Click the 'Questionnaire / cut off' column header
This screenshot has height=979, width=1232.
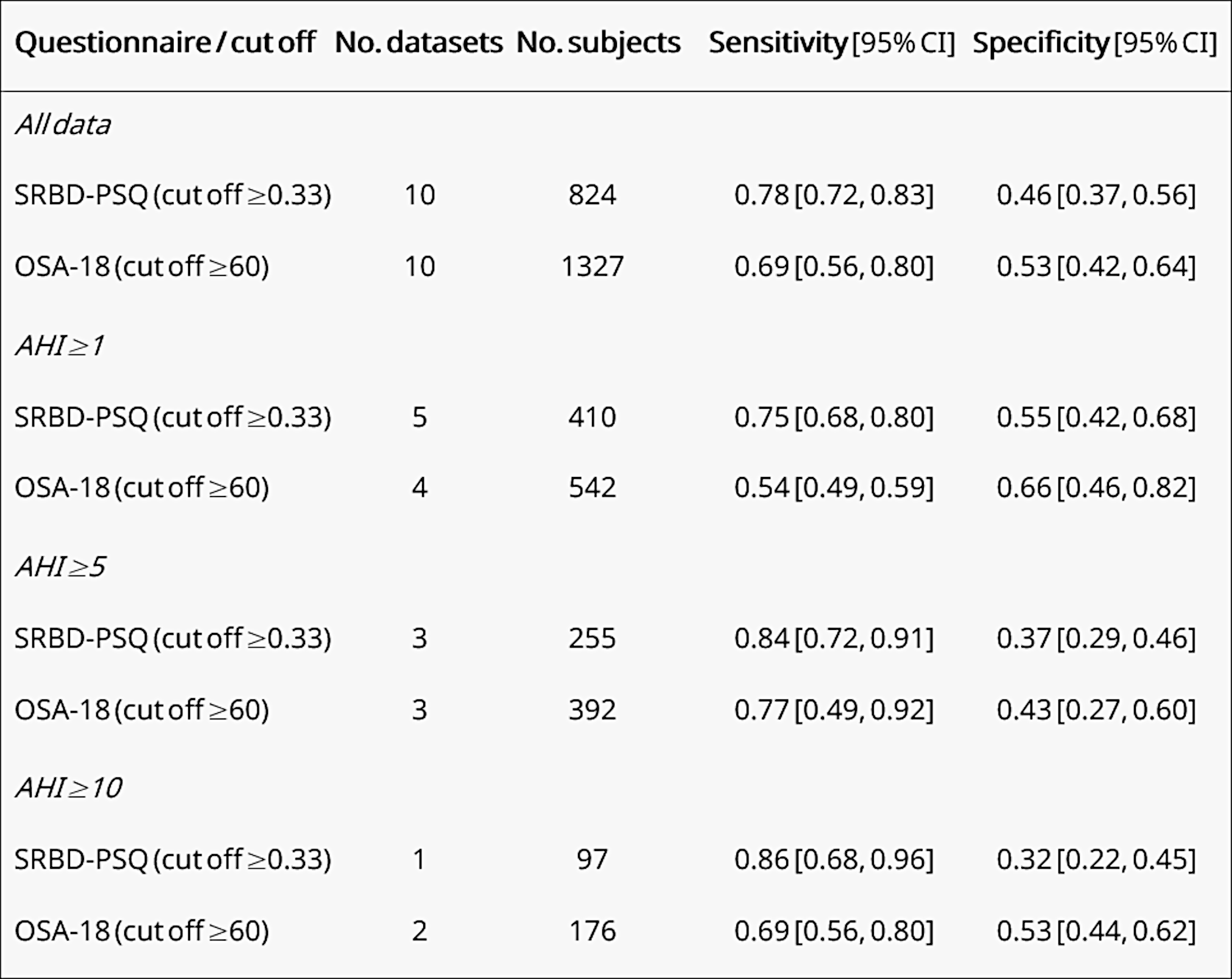[x=164, y=43]
